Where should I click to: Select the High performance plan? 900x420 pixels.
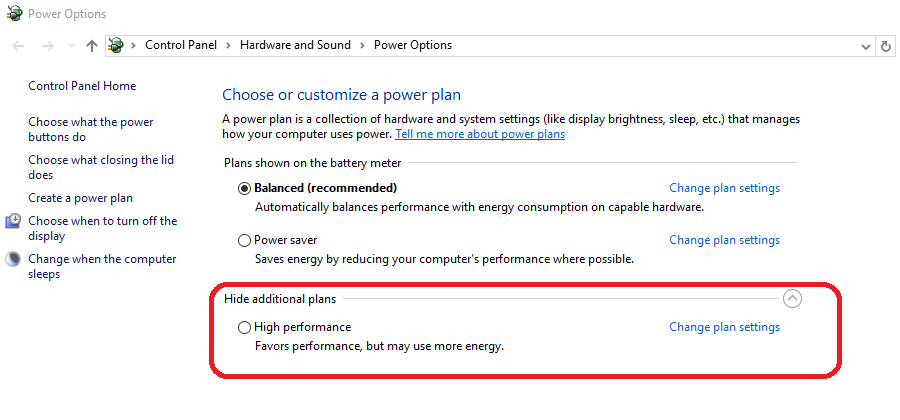[x=245, y=328]
